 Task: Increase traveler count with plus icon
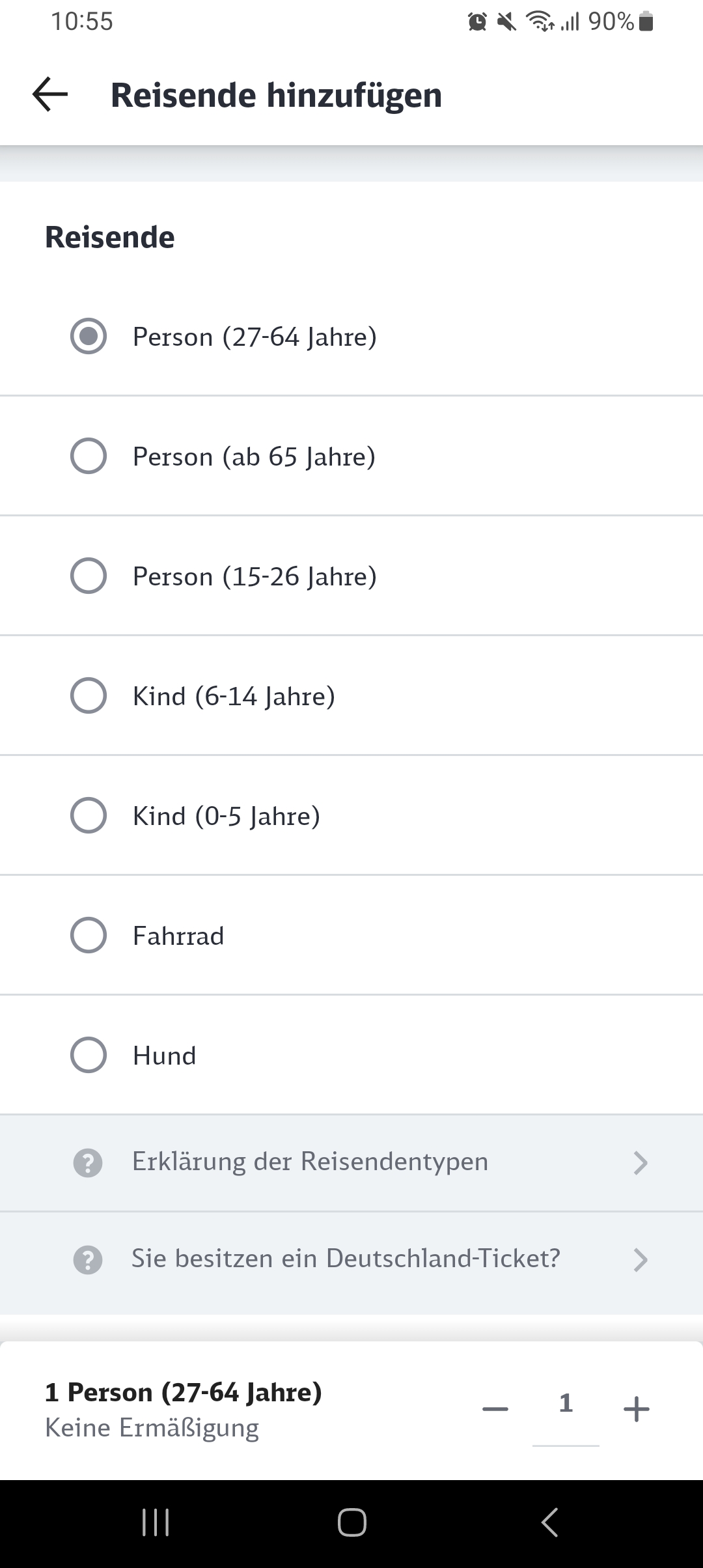tap(636, 1409)
